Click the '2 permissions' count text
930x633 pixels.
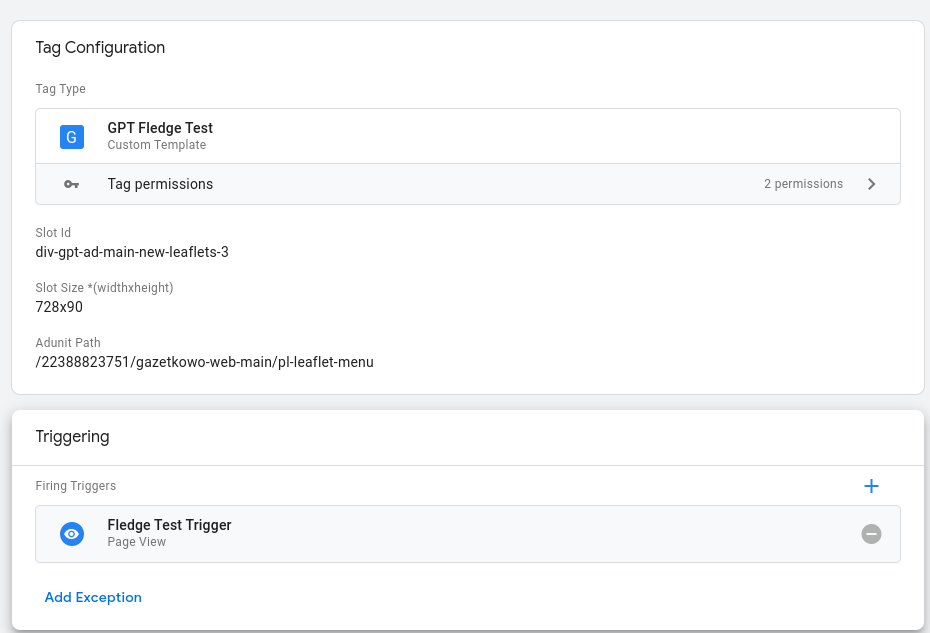[x=803, y=184]
